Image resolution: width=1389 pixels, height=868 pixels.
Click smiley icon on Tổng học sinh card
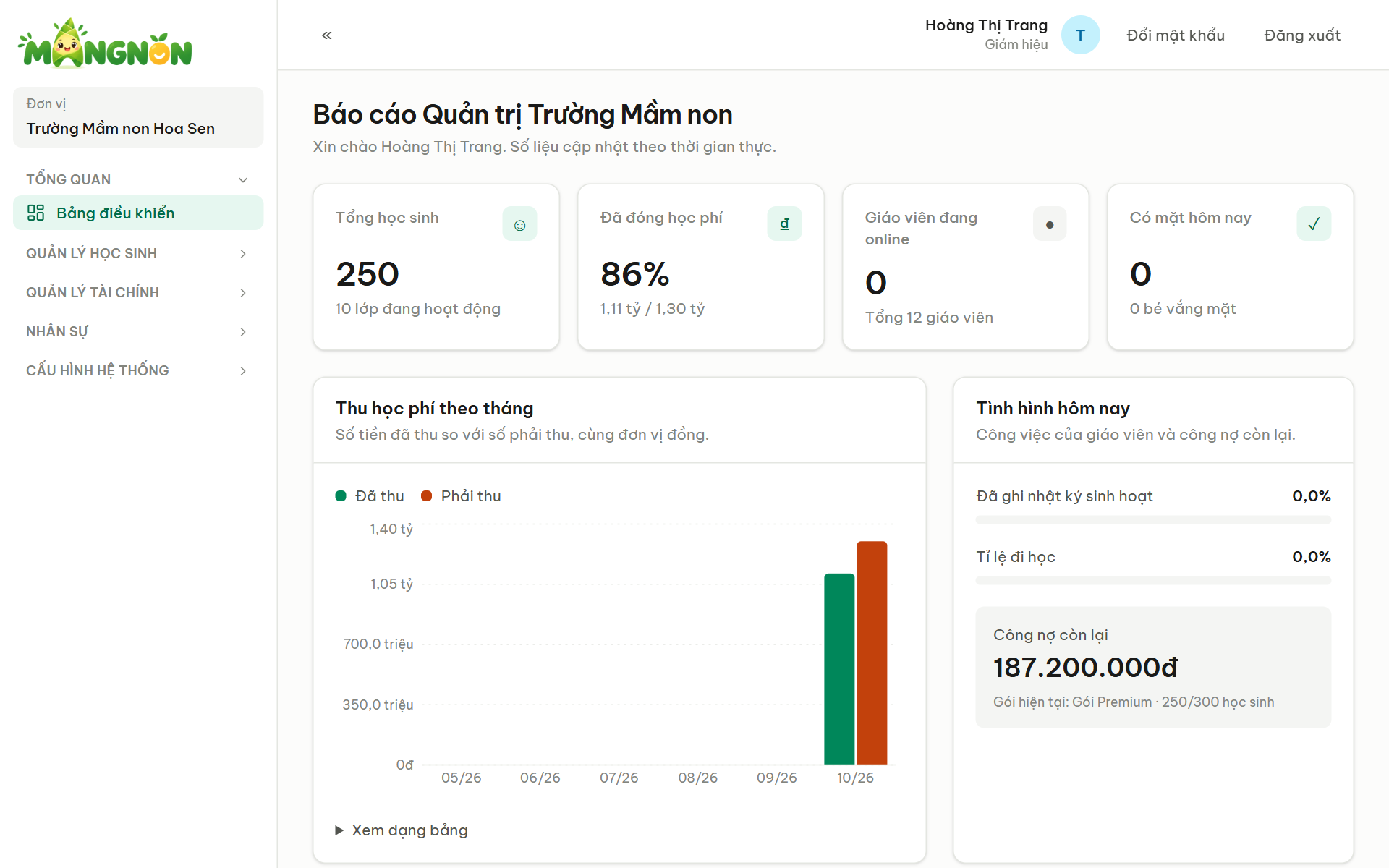519,224
